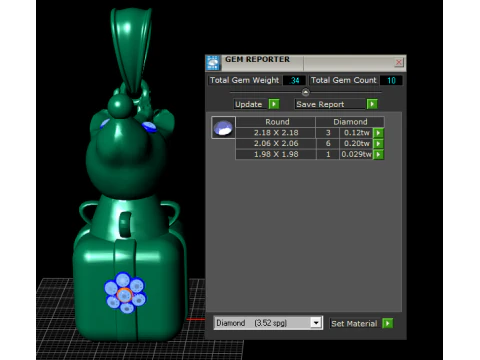The width and height of the screenshot is (480, 360).
Task: Click the 0.029tw weight cell
Action: (x=356, y=154)
